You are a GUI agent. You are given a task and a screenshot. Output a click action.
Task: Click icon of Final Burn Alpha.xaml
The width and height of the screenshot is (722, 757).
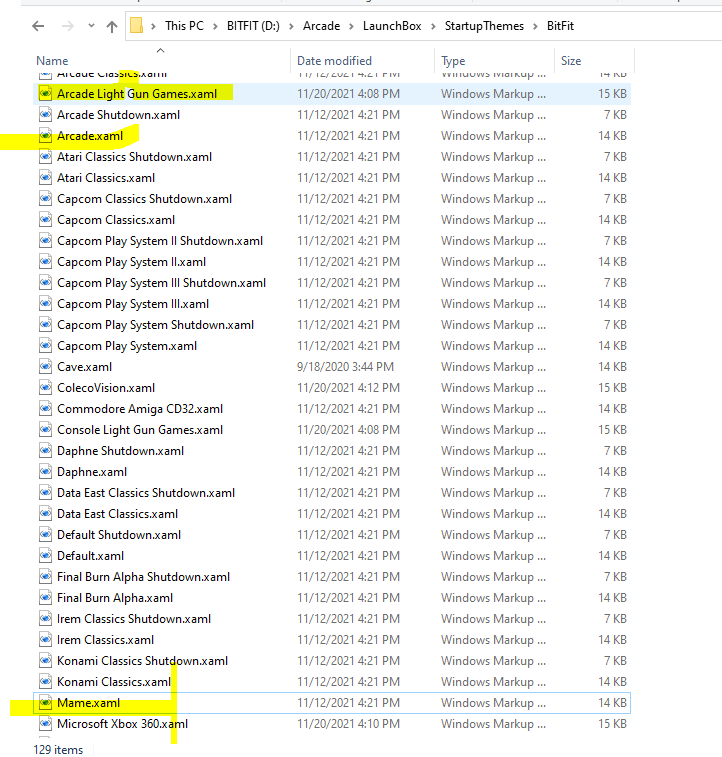pos(45,598)
